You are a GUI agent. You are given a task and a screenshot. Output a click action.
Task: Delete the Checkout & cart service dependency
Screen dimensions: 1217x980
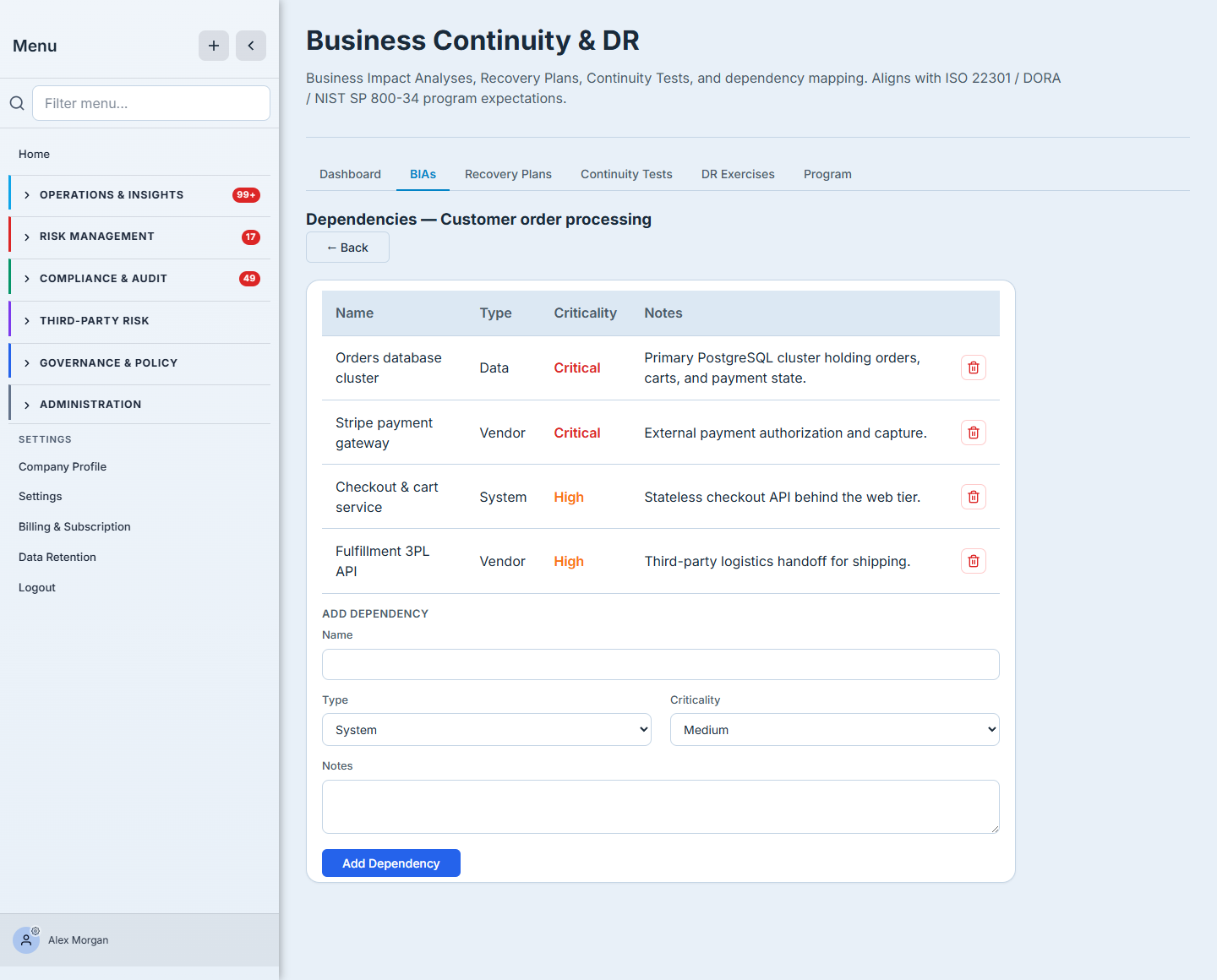[x=974, y=497]
